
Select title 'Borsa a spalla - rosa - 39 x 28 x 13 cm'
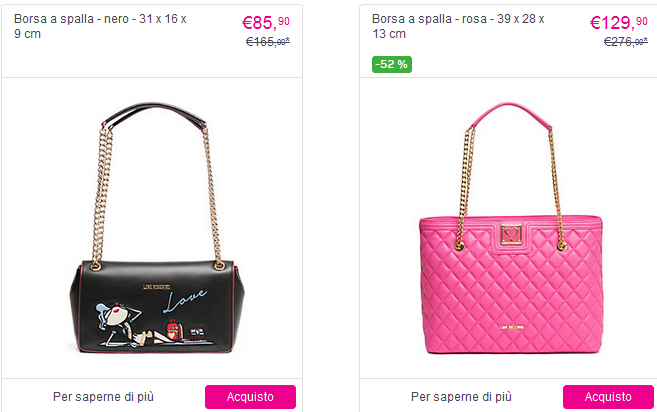point(458,26)
